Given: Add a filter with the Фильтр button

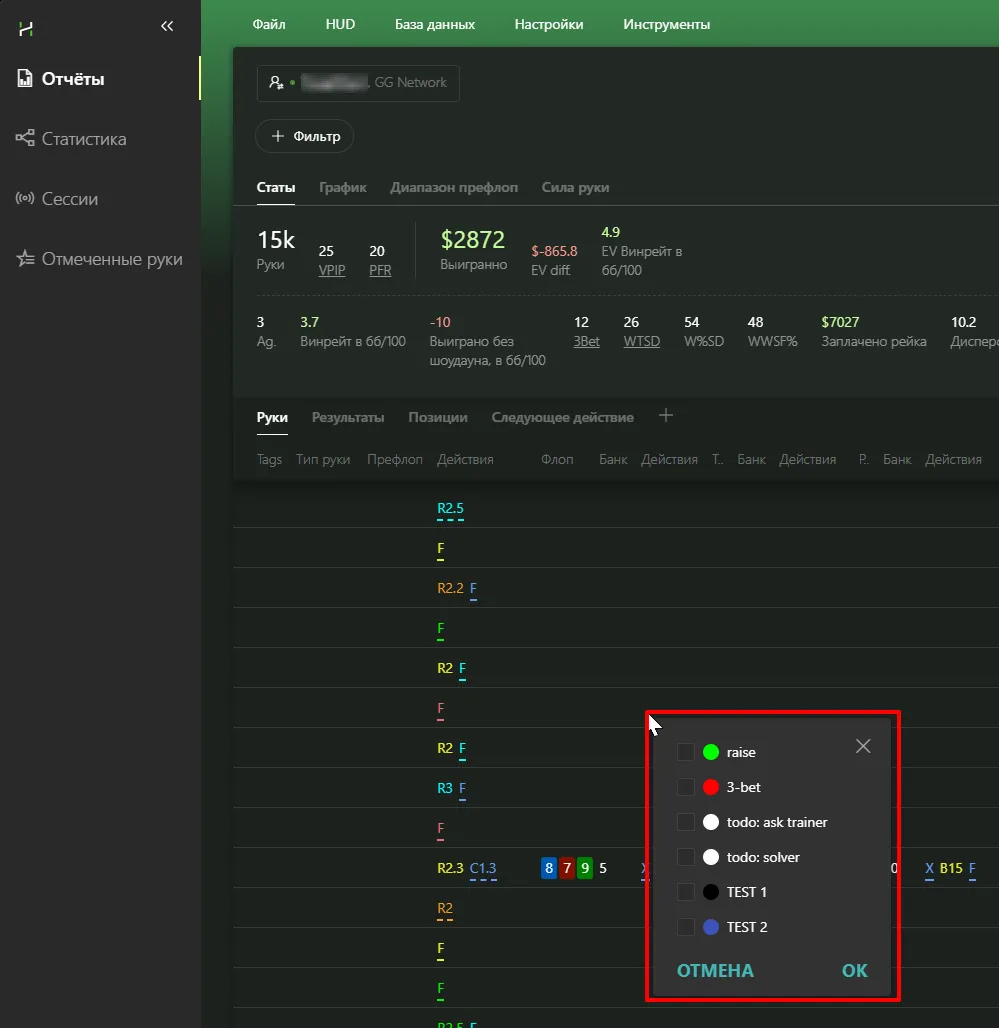Looking at the screenshot, I should pyautogui.click(x=305, y=136).
